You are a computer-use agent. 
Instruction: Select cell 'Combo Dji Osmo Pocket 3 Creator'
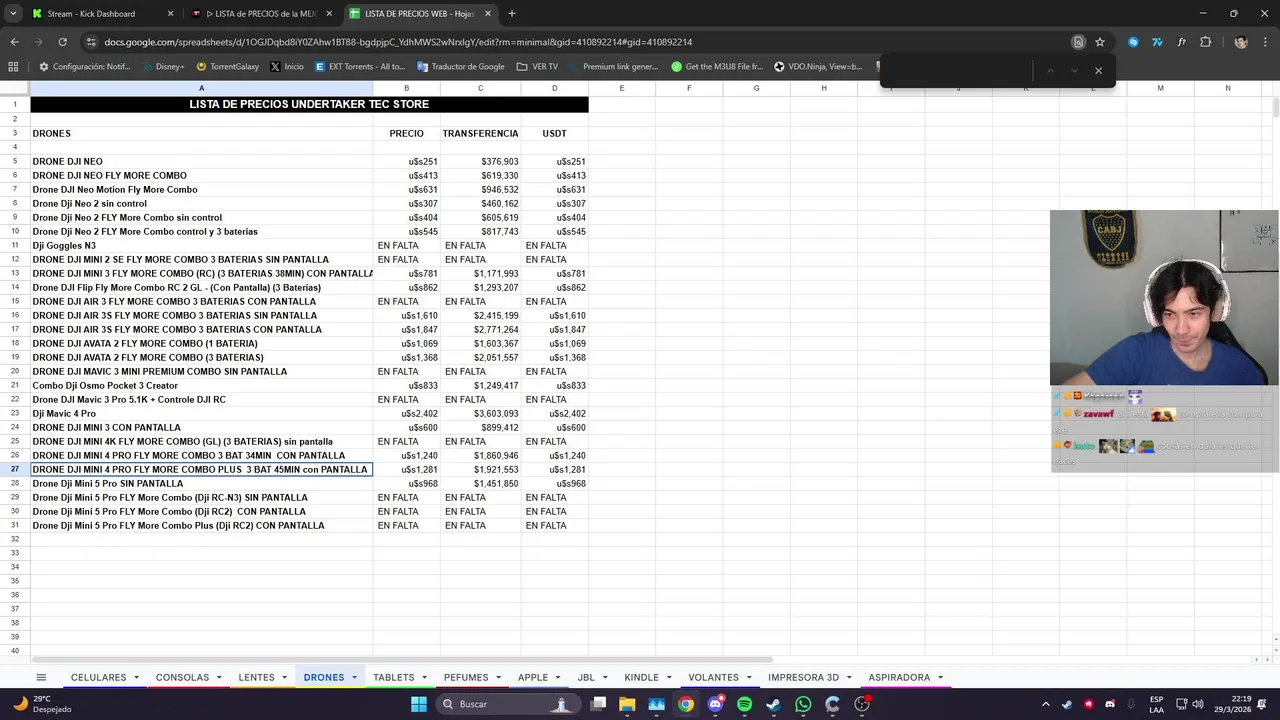[x=201, y=385]
